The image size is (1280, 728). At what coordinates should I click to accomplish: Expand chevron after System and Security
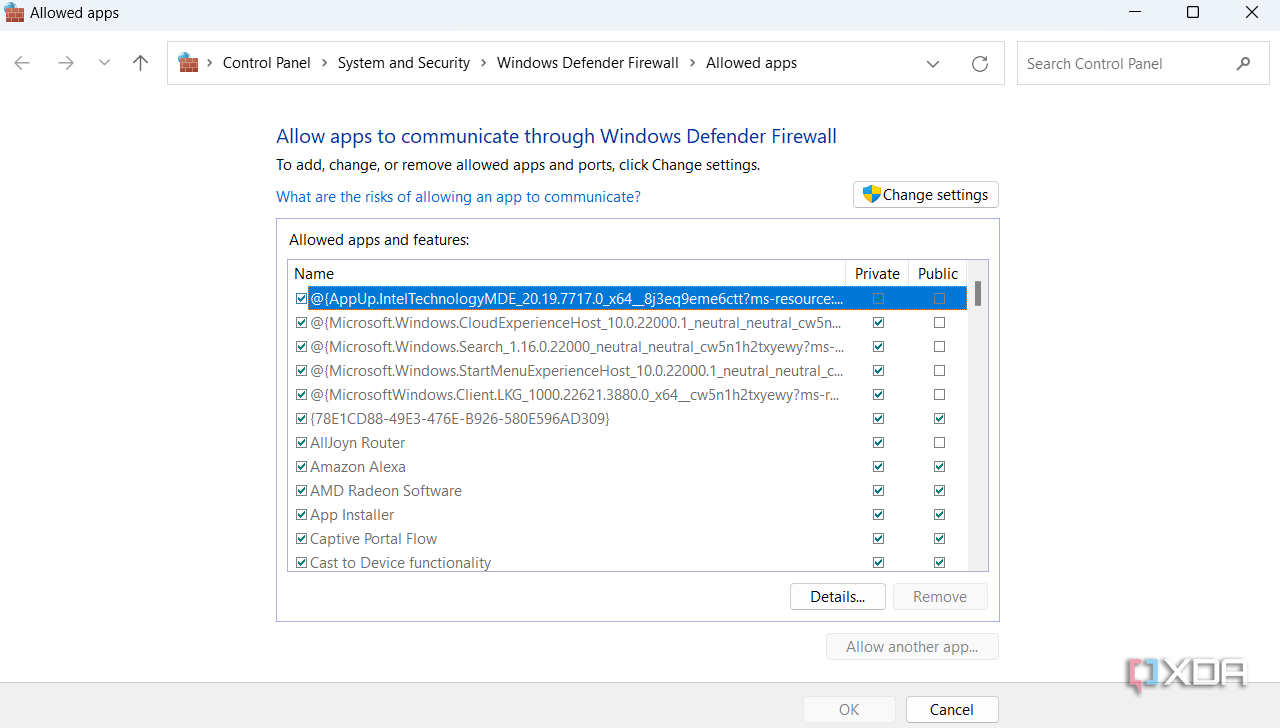tap(484, 63)
